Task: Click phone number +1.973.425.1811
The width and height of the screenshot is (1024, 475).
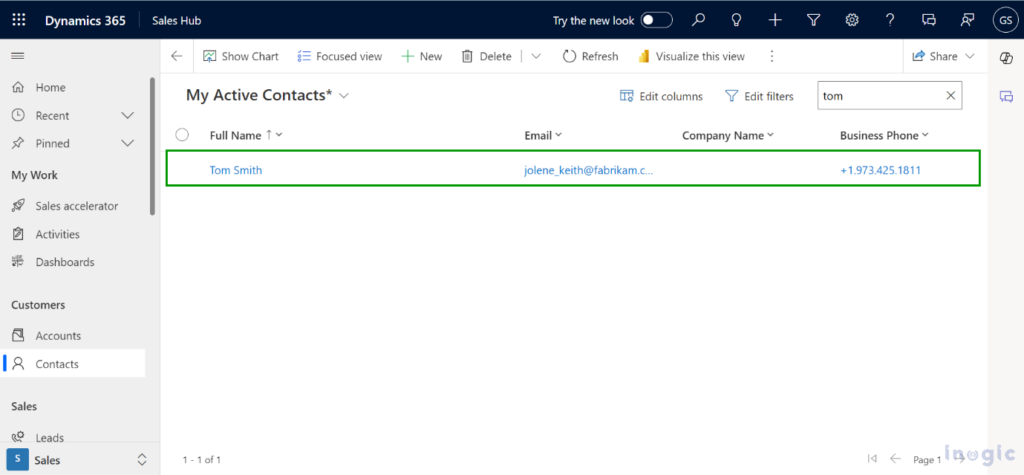Action: [880, 171]
